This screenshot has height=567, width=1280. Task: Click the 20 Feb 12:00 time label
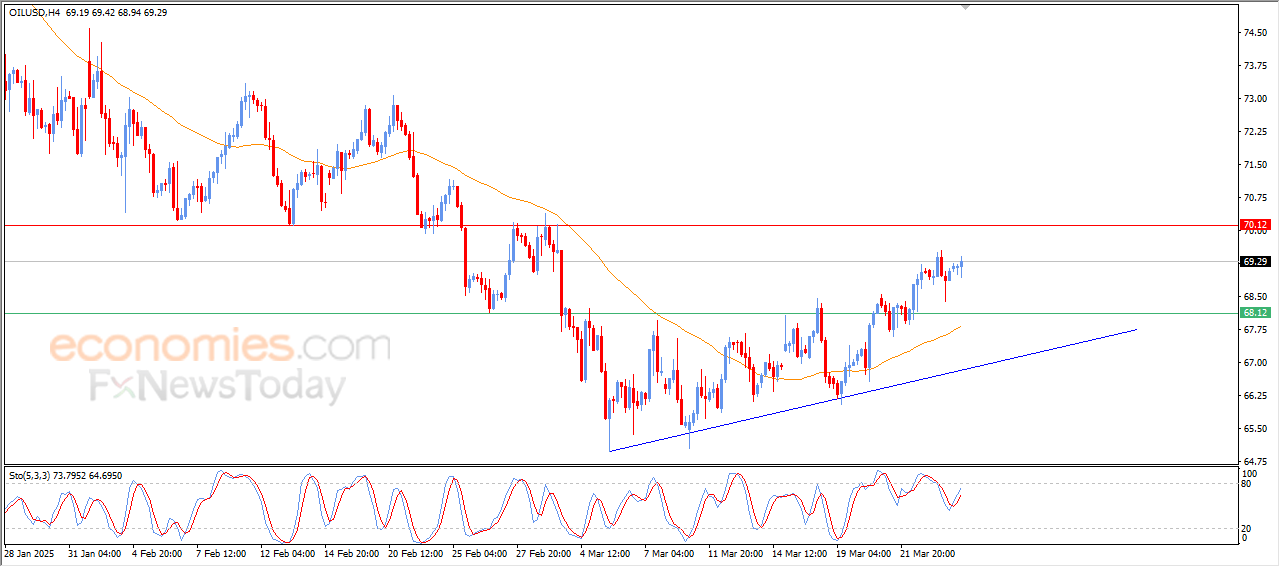(x=417, y=552)
